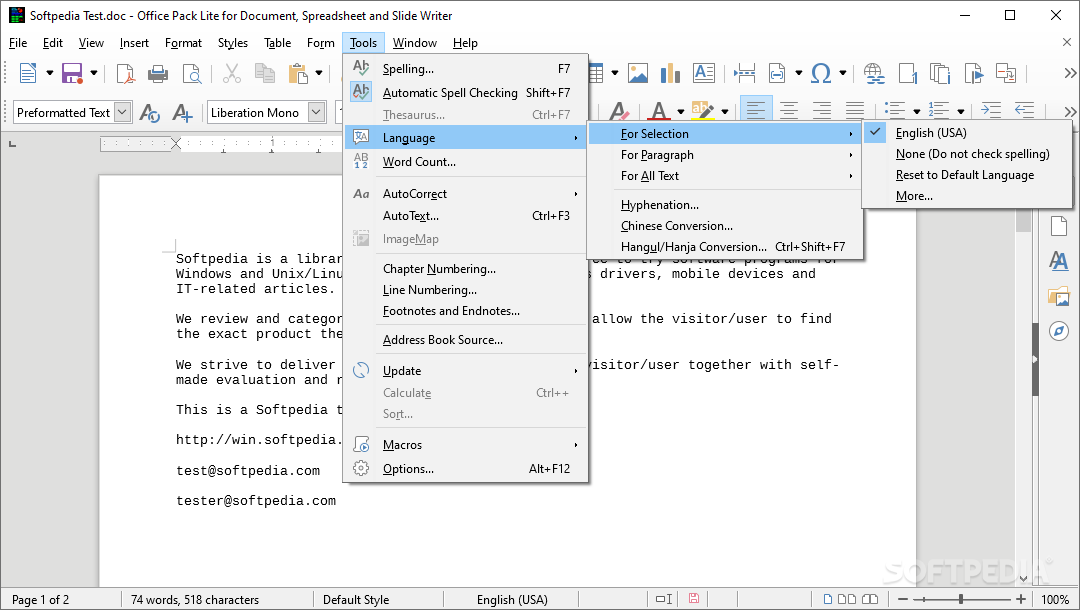This screenshot has width=1080, height=610.
Task: Click the Copy icon
Action: point(264,73)
